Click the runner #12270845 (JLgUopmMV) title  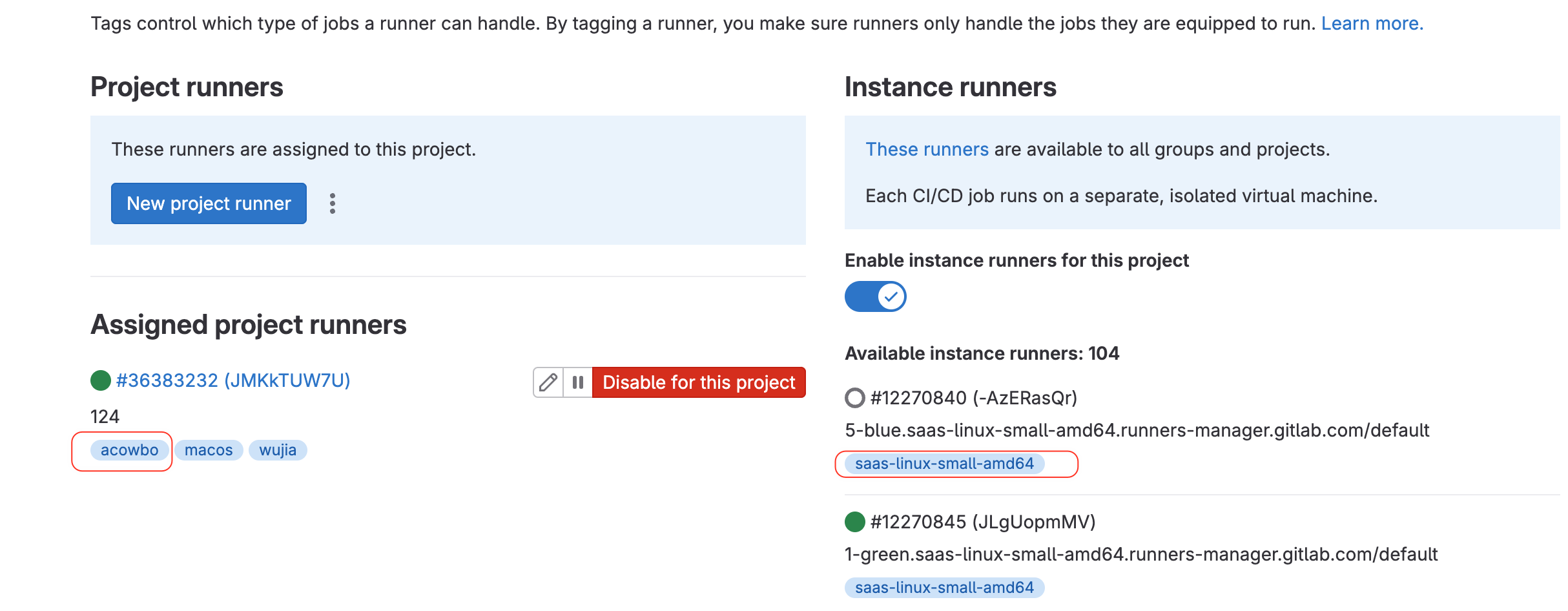[x=983, y=522]
